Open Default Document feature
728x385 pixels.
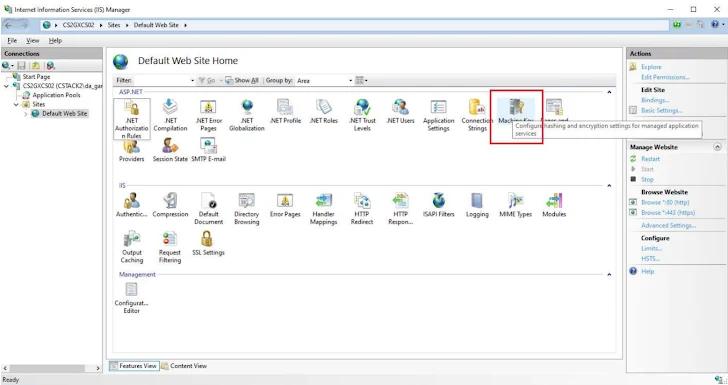[x=208, y=209]
